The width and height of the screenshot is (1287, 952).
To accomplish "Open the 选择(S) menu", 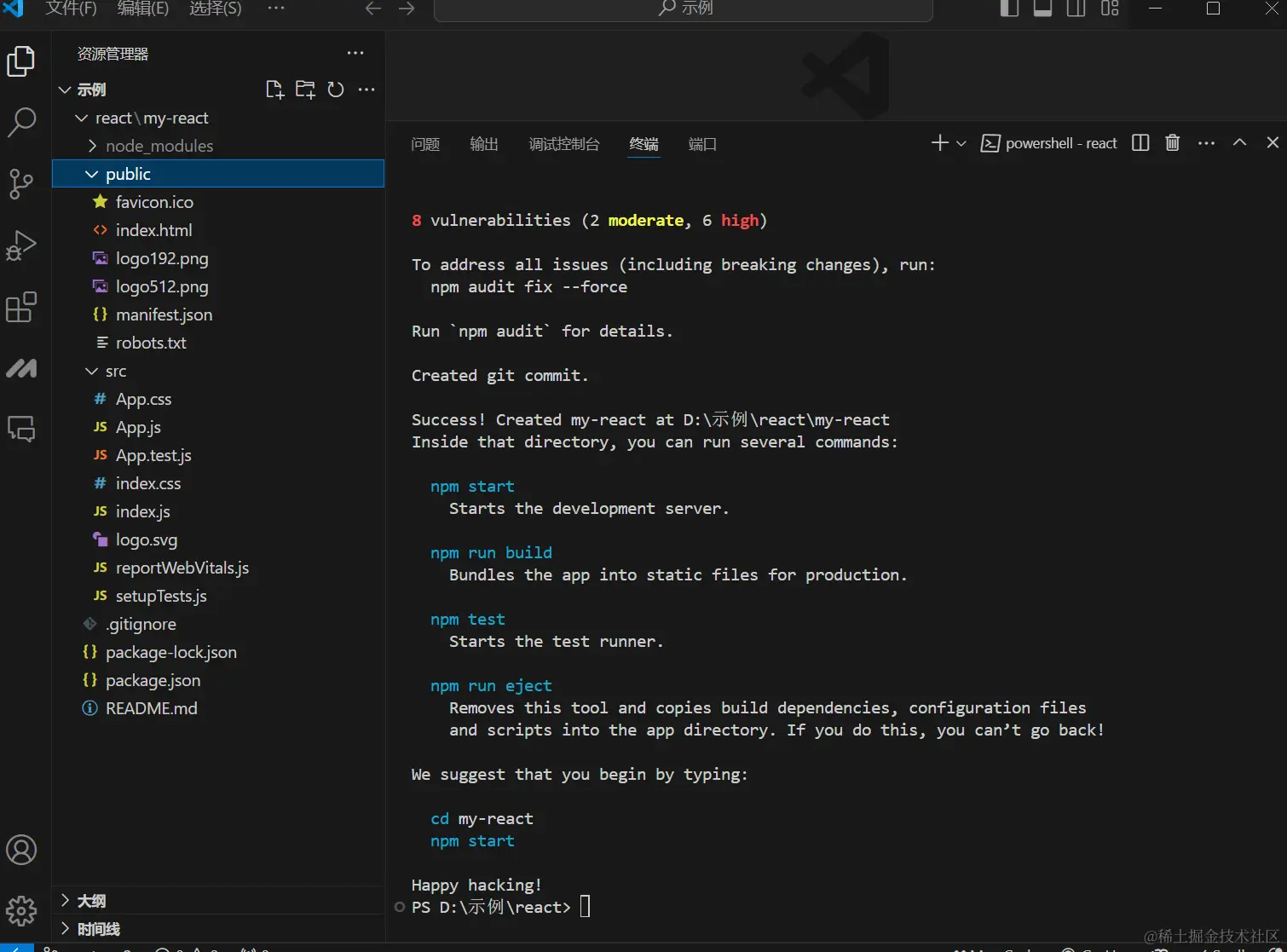I will [x=216, y=9].
